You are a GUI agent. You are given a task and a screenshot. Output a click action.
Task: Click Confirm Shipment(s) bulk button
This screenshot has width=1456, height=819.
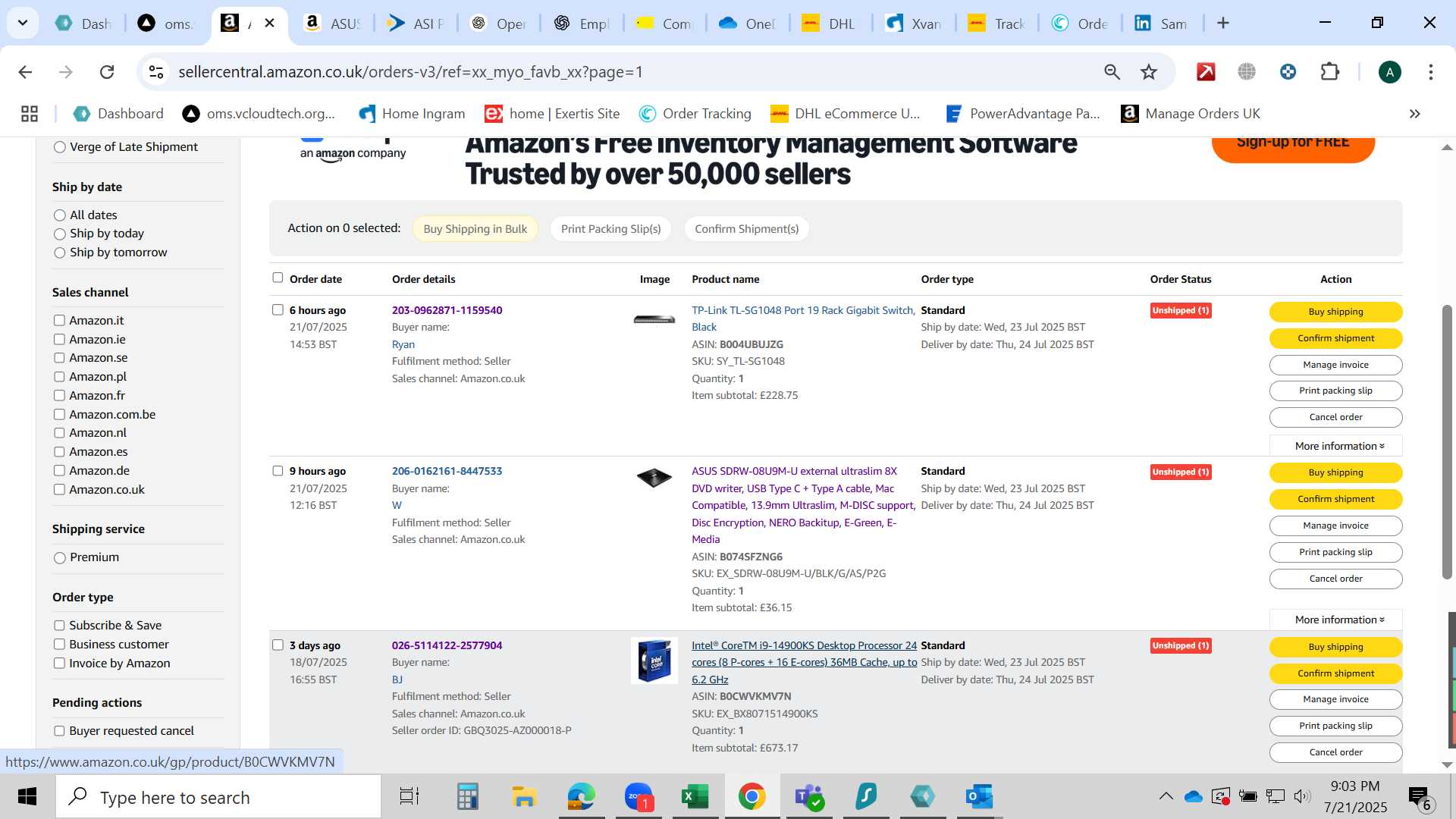(x=747, y=229)
